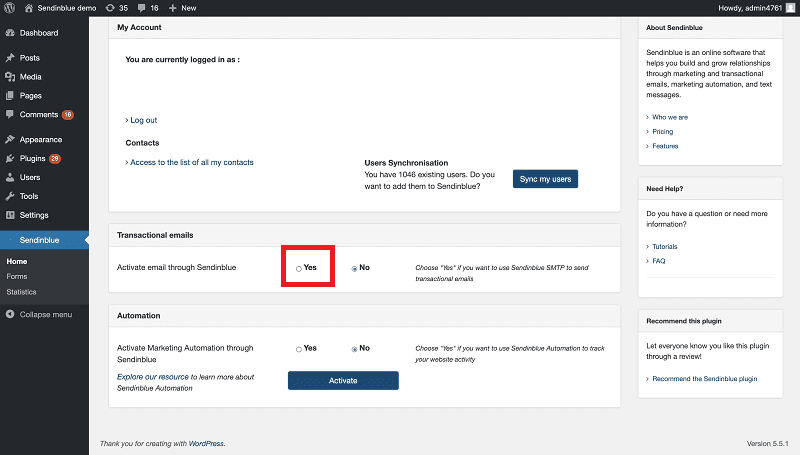Open the Explore our resource link

(153, 377)
